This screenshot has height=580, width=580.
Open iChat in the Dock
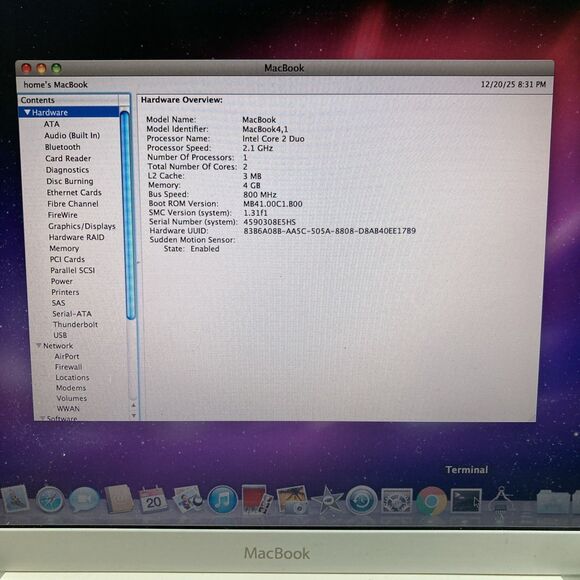(x=84, y=499)
